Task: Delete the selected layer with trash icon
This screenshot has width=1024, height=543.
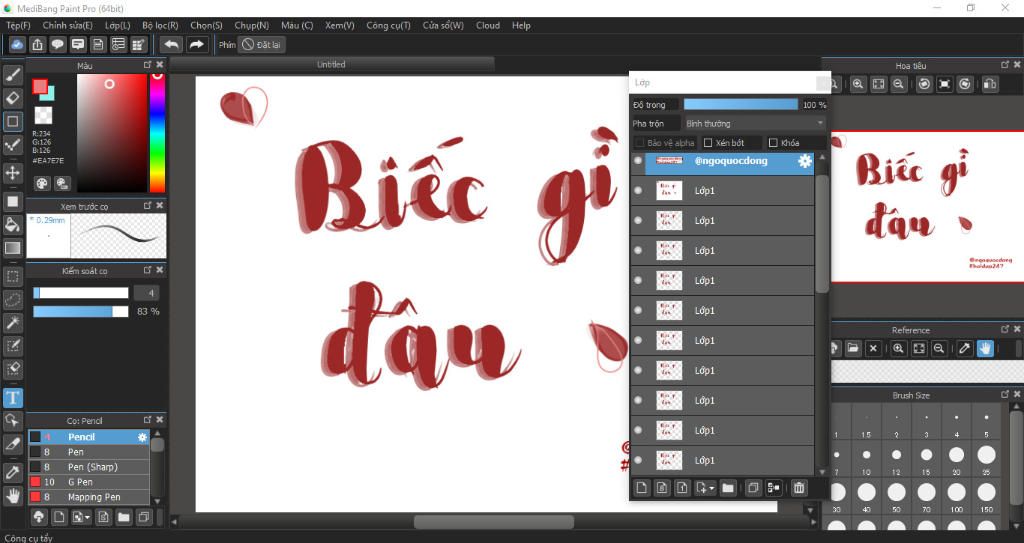Action: (x=799, y=488)
